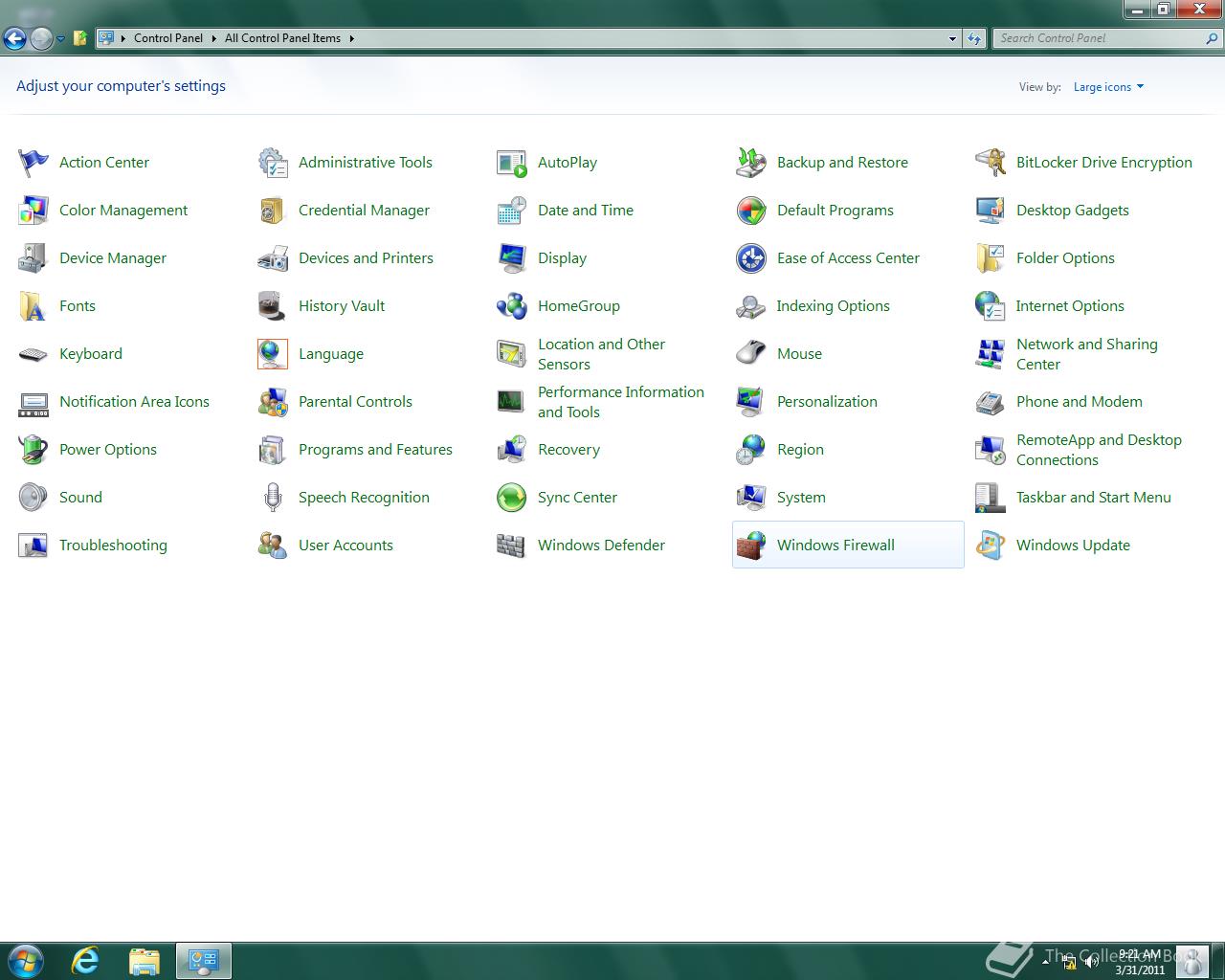Click the Forward navigation button

point(41,38)
